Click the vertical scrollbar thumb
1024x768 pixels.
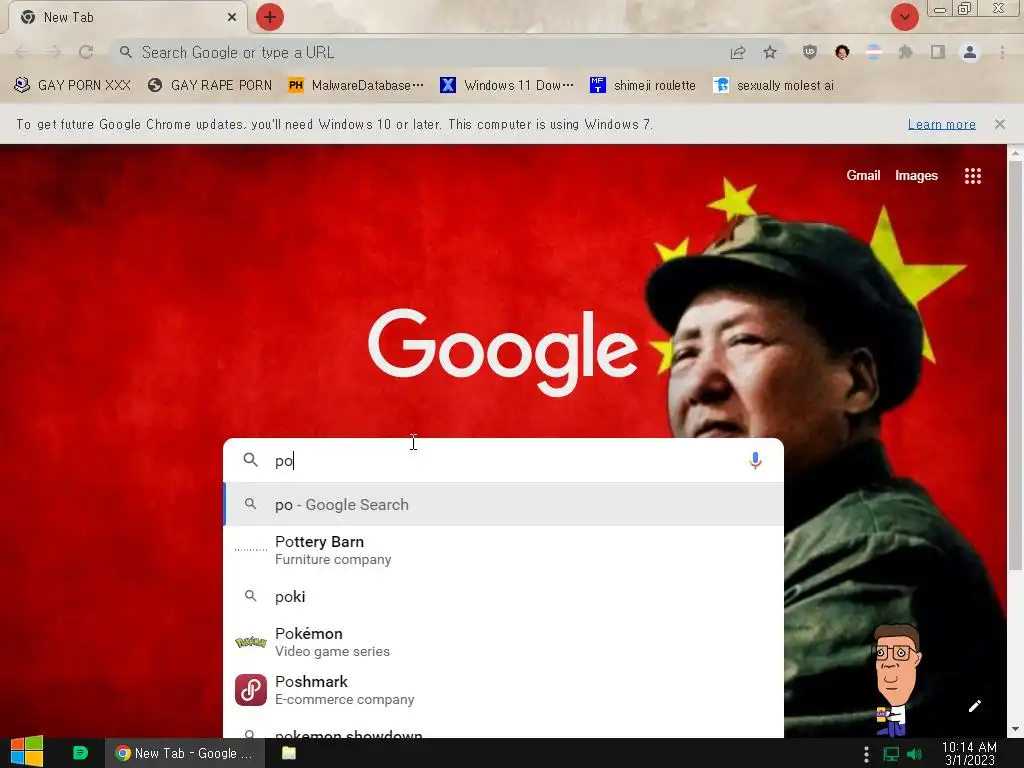[x=1014, y=366]
